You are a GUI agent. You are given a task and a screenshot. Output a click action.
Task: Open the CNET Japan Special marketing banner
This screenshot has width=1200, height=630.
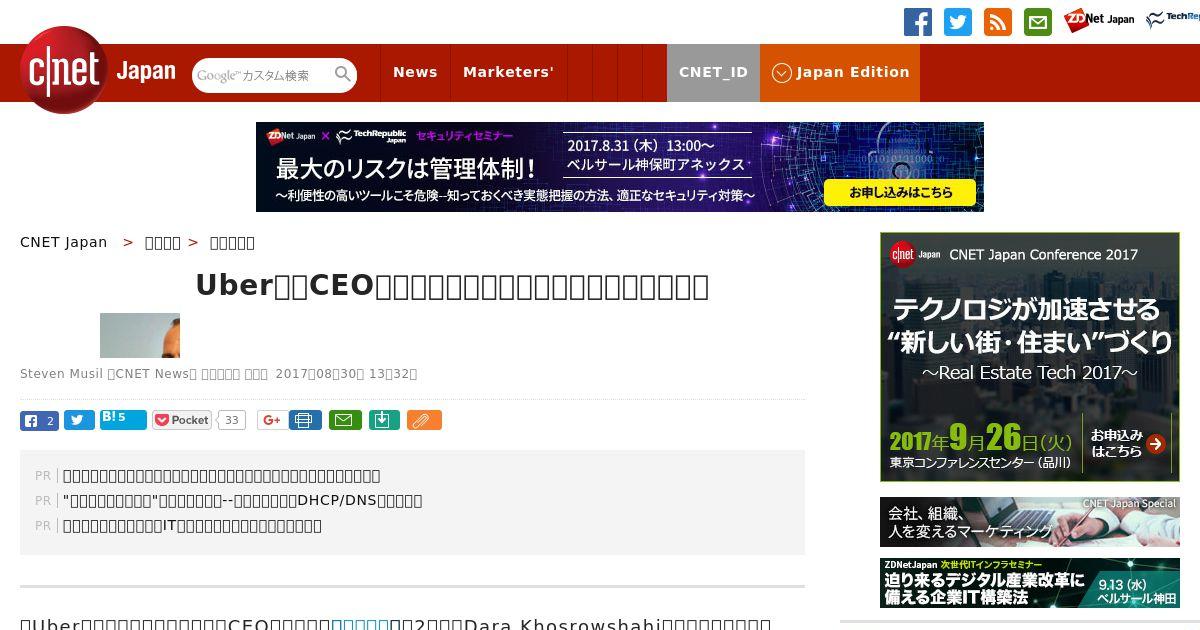tap(1030, 522)
